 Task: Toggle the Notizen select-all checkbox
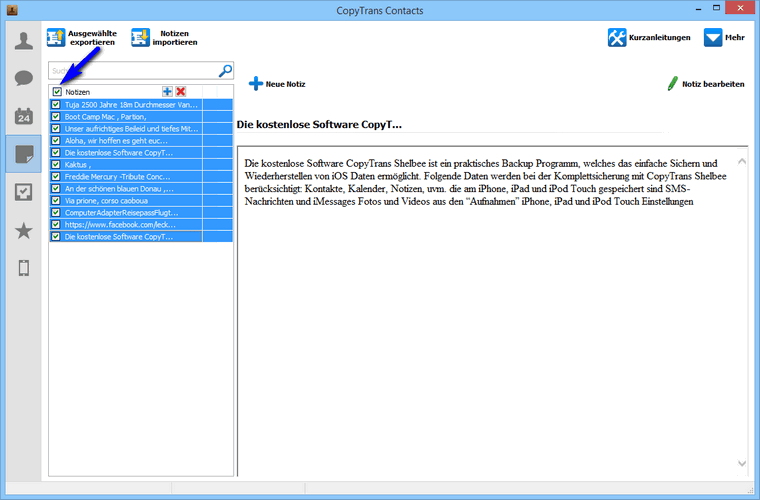click(57, 91)
